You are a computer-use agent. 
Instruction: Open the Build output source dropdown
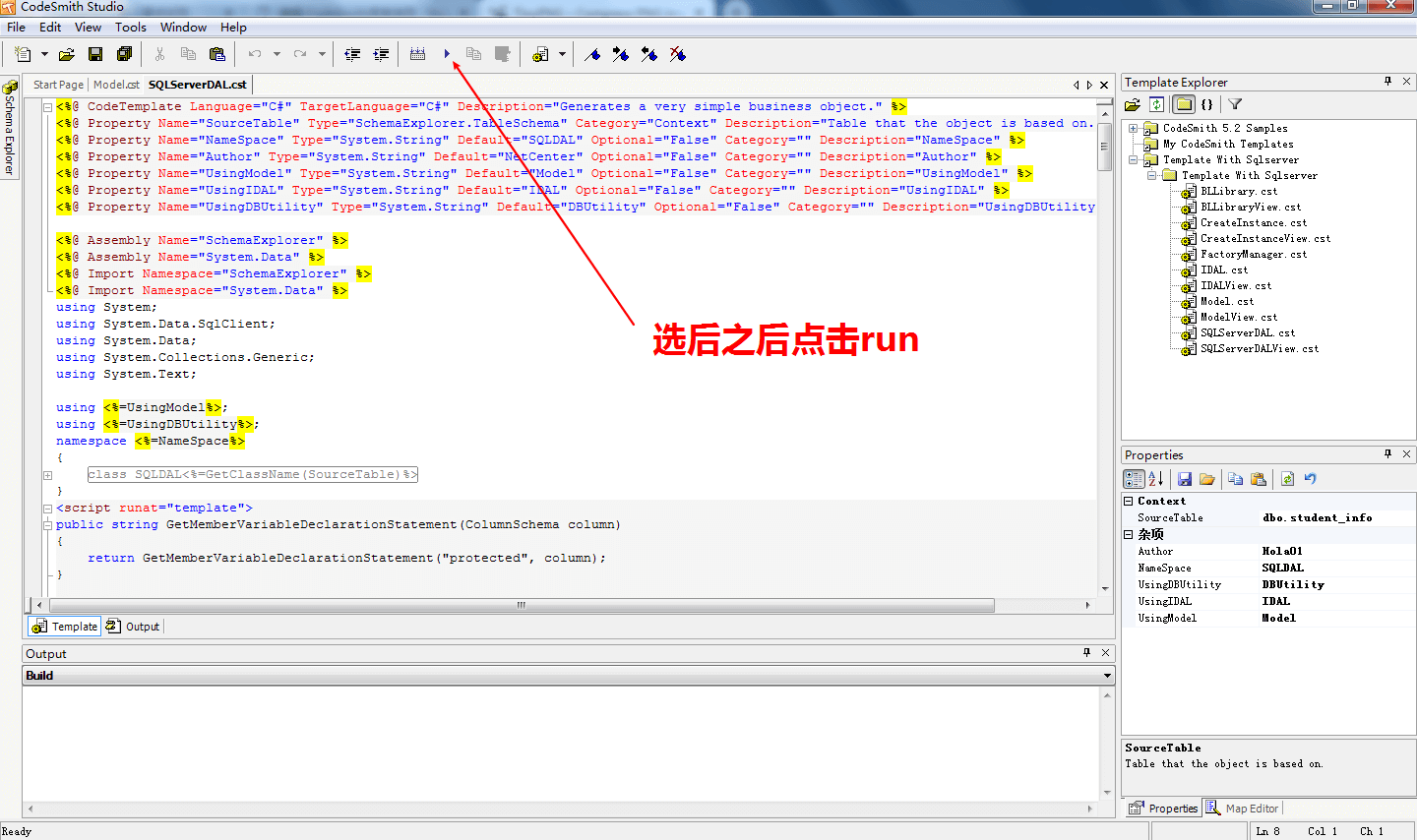1108,676
